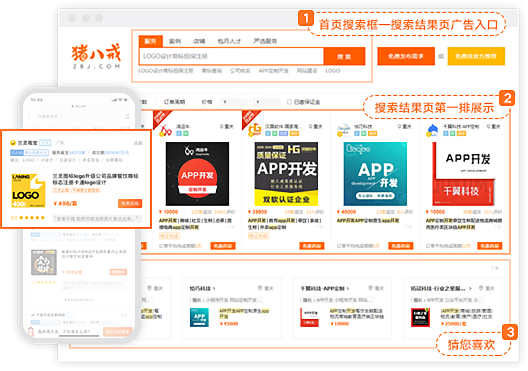The width and height of the screenshot is (528, 371).
Task: Click hot keyword 商标查询 below search box
Action: pos(211,71)
